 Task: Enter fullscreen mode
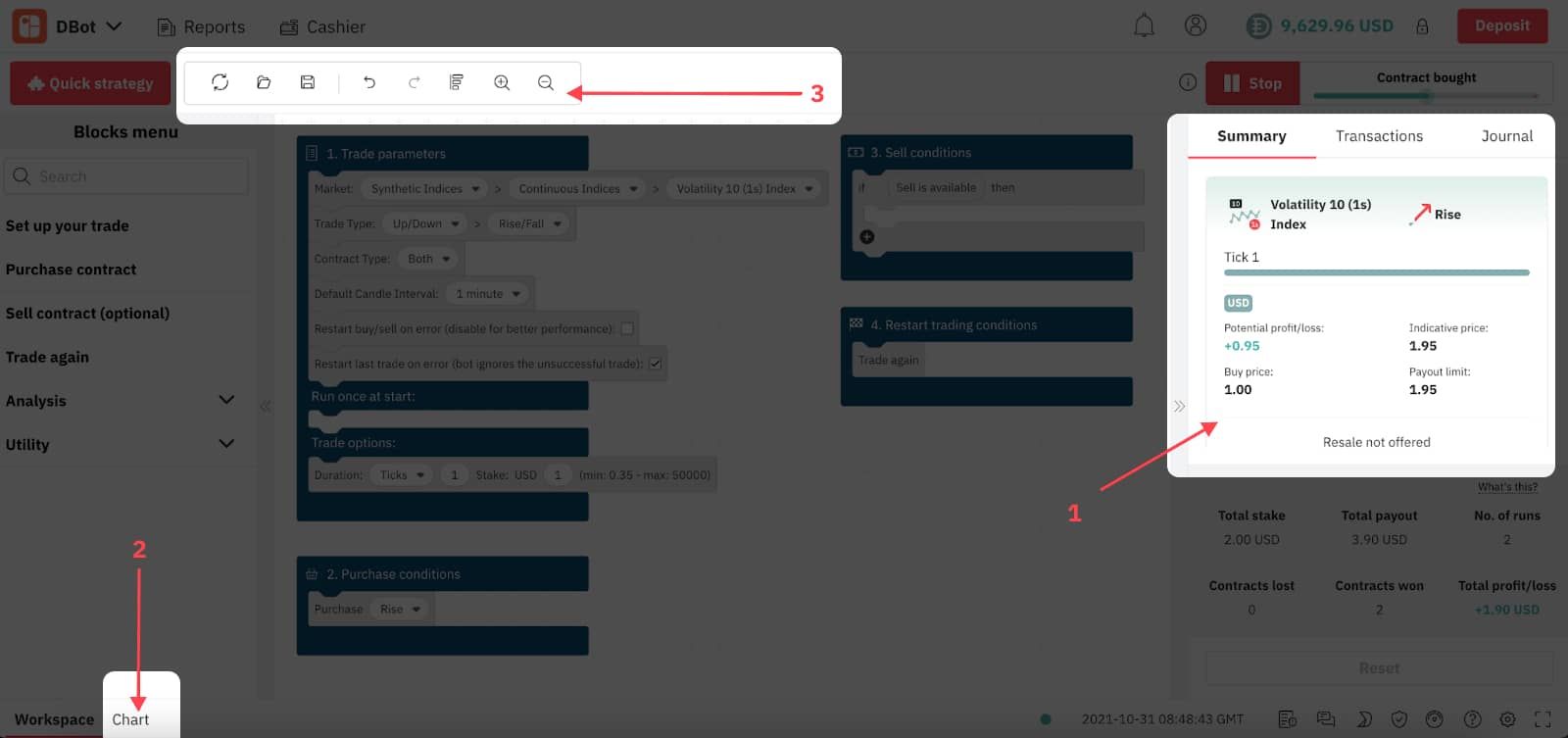[1543, 719]
